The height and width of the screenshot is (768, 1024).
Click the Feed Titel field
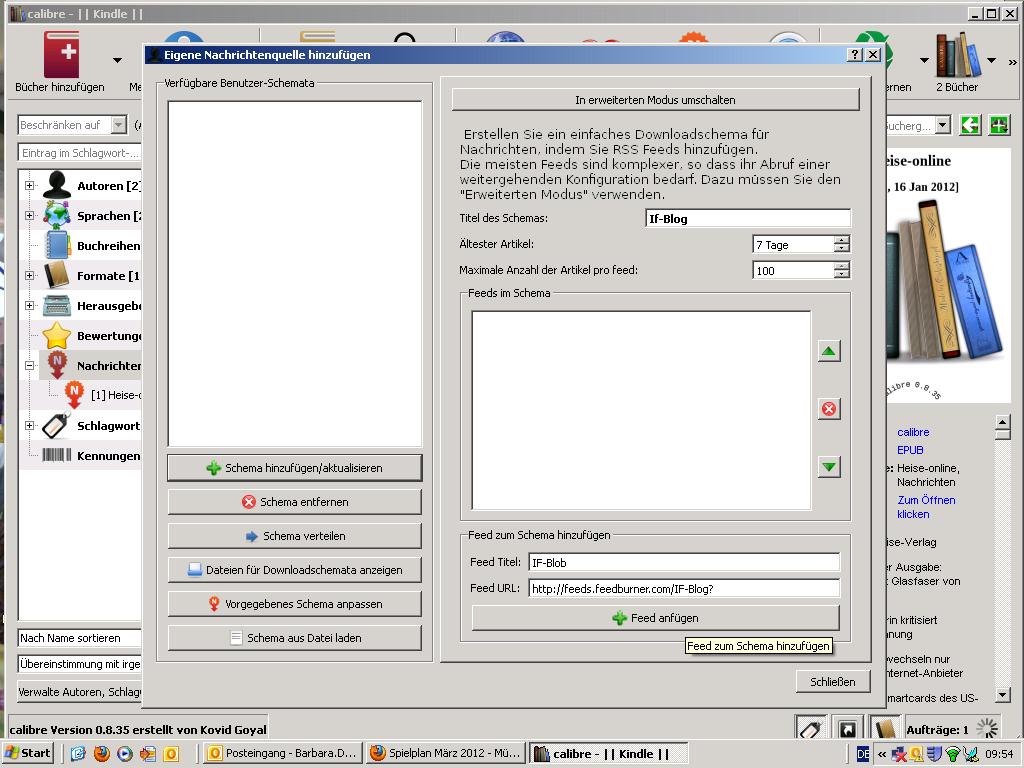(x=684, y=562)
